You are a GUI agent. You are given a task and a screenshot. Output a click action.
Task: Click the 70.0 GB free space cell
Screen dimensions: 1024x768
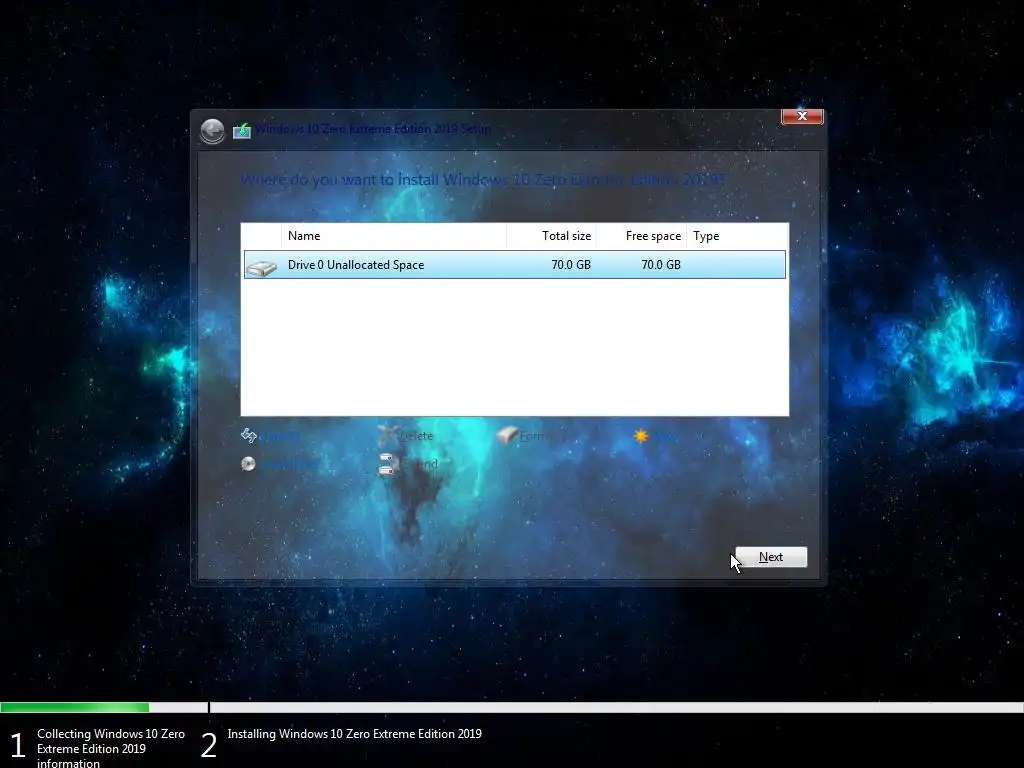(x=661, y=264)
